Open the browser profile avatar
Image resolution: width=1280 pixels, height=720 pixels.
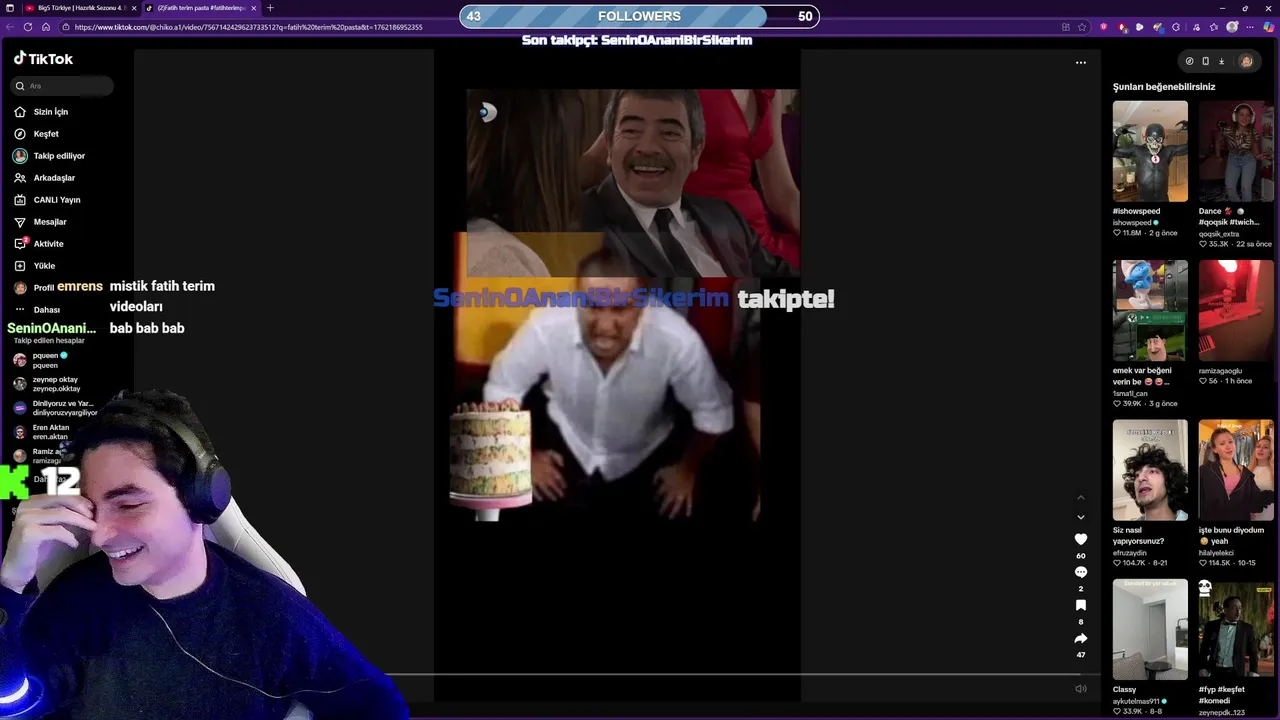click(1232, 27)
